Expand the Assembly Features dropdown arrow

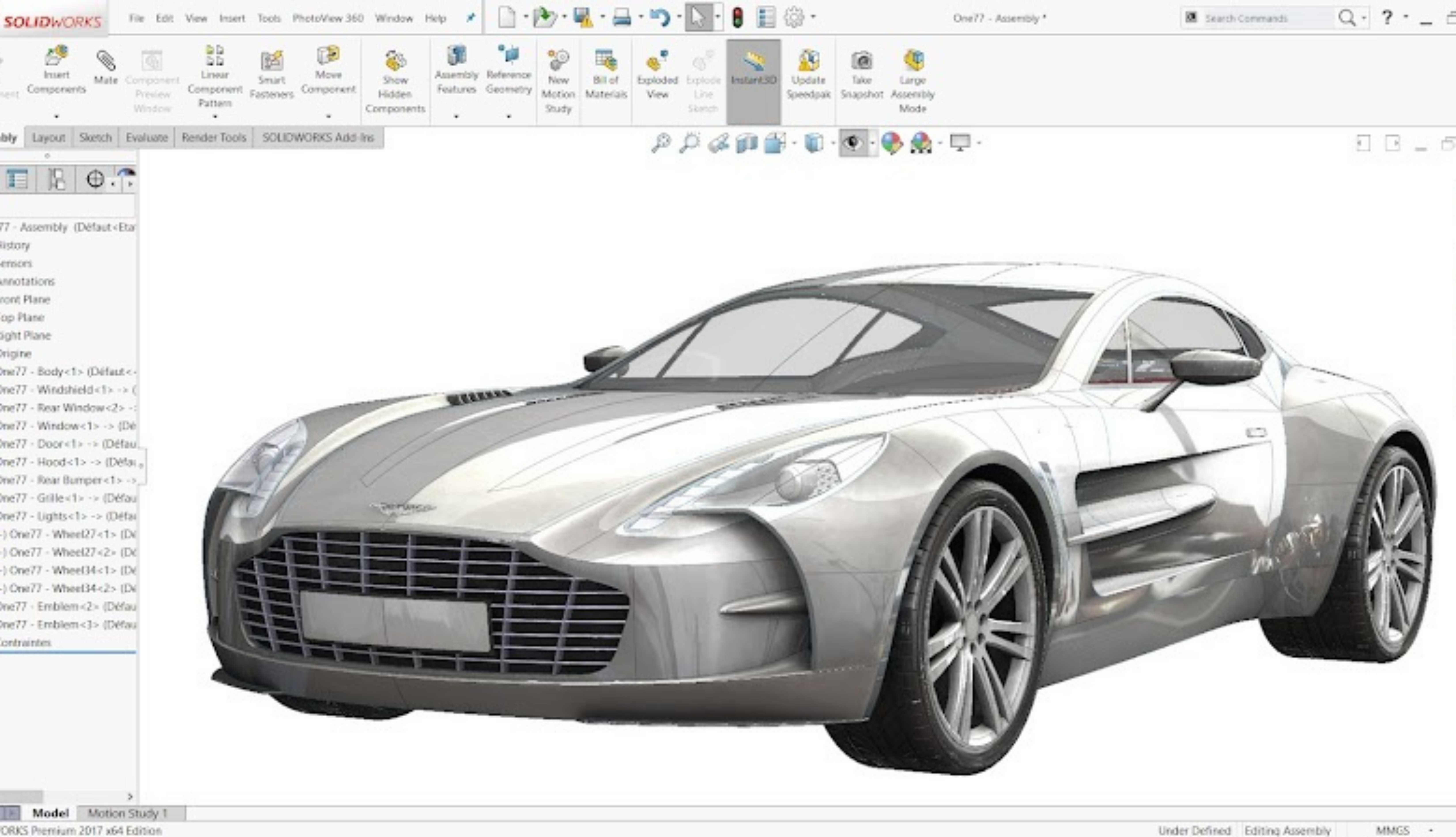click(456, 117)
